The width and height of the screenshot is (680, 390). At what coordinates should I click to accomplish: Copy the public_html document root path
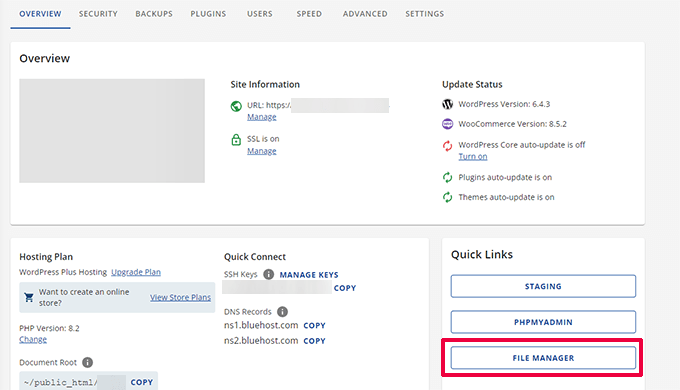click(142, 382)
